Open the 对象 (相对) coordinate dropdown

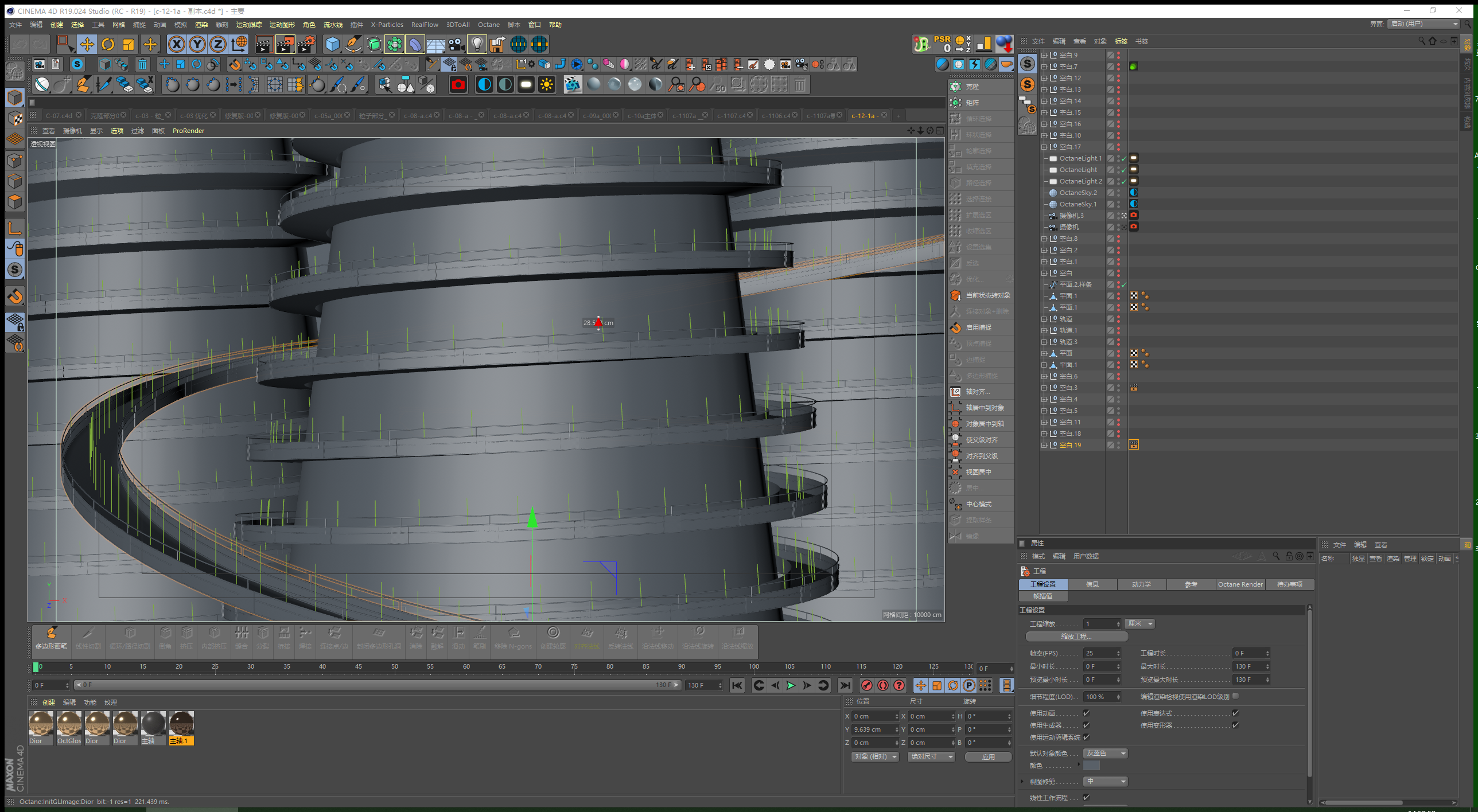click(875, 756)
